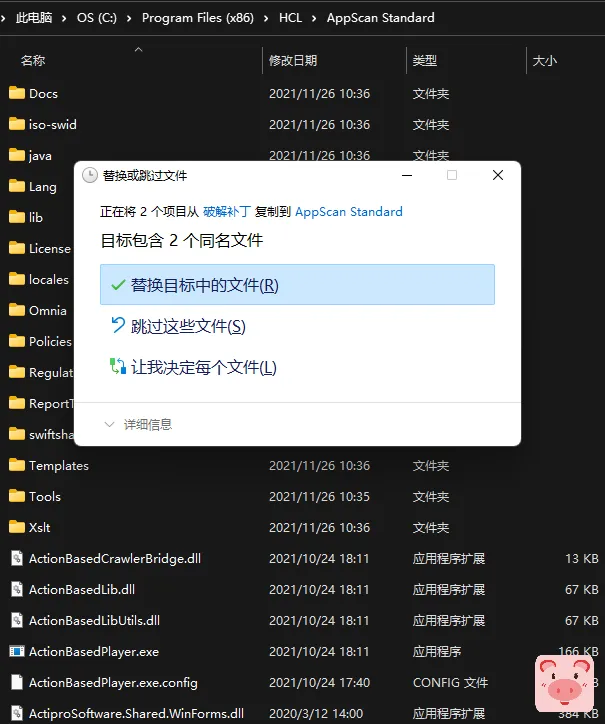Image resolution: width=605 pixels, height=724 pixels.
Task: Choose 替换目标中的文件(R) option
Action: 297,284
